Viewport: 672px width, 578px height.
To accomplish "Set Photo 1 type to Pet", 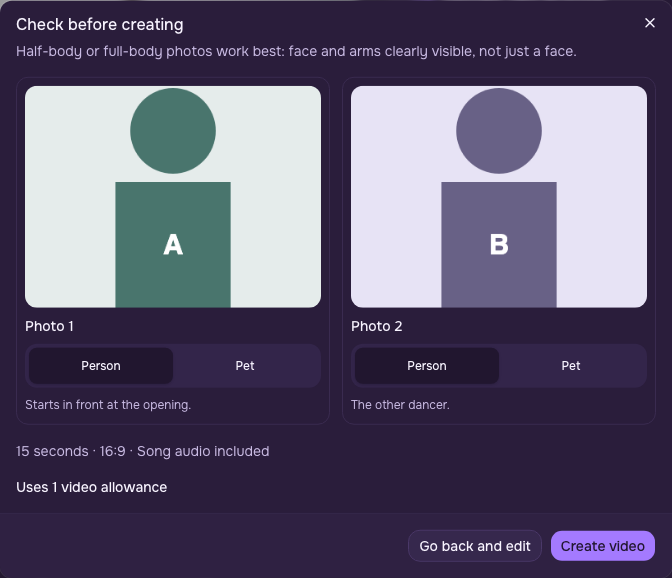I will tap(245, 366).
